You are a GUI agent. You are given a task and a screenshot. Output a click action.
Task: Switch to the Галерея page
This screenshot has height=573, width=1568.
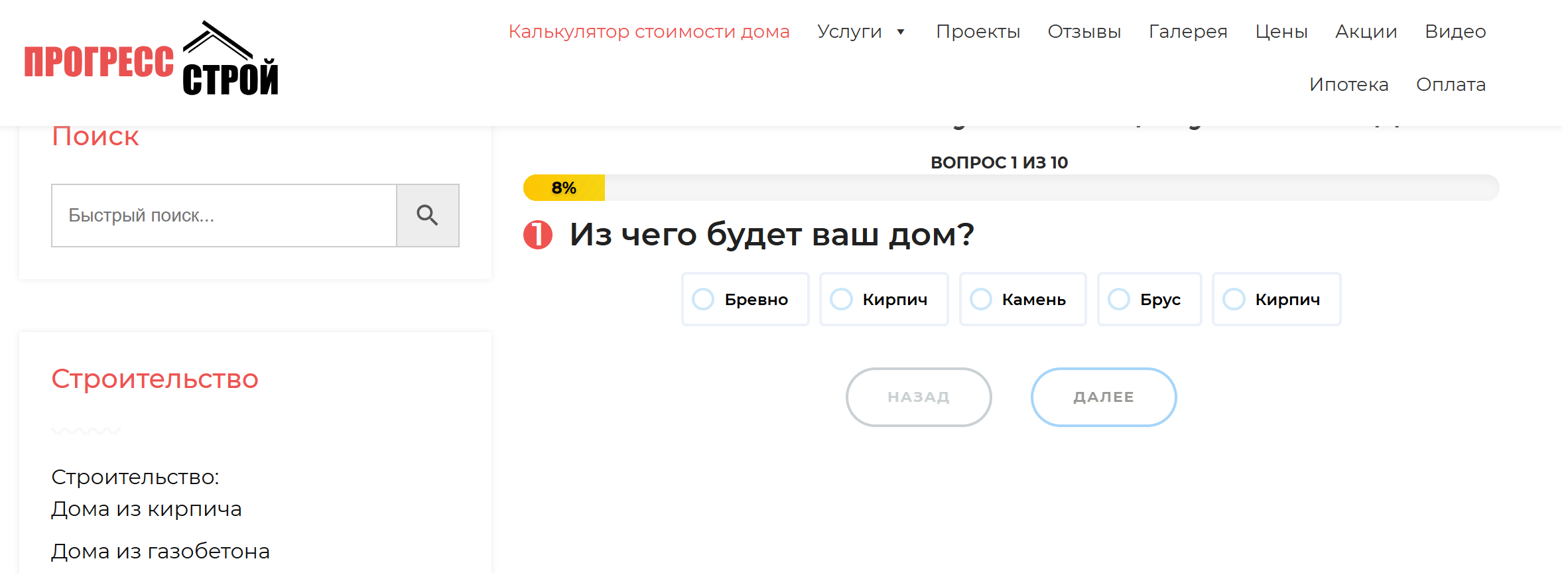[x=1187, y=31]
